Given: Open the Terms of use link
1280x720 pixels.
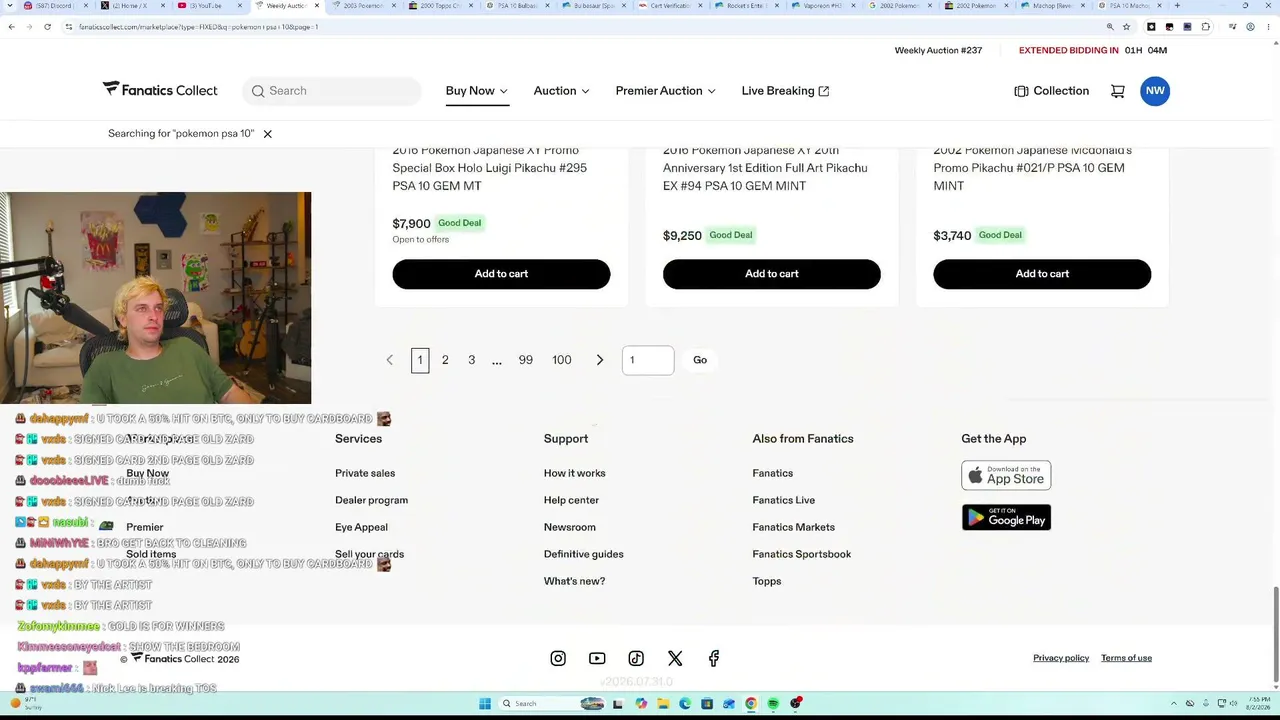Looking at the screenshot, I should click(1126, 658).
